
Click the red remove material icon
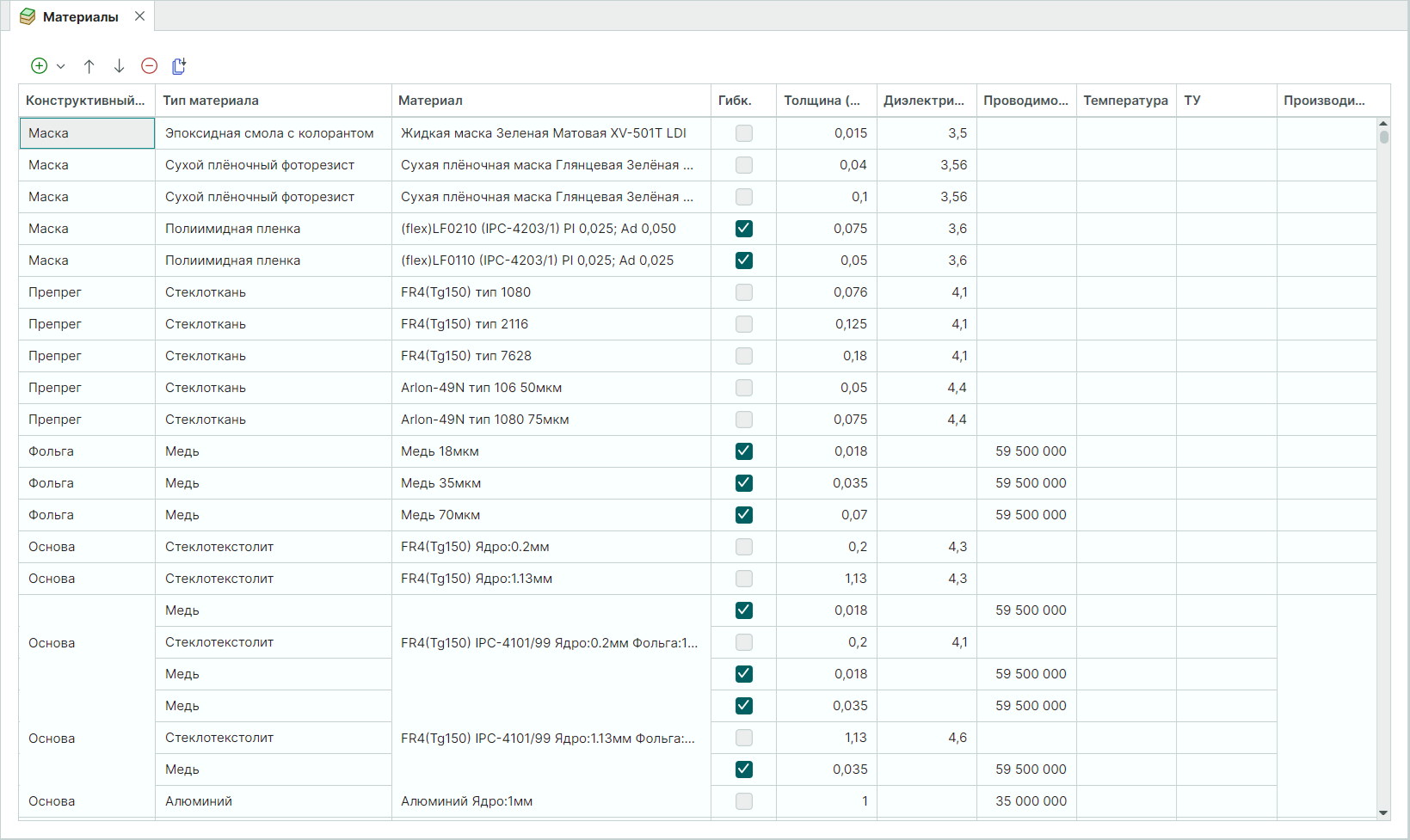(149, 66)
